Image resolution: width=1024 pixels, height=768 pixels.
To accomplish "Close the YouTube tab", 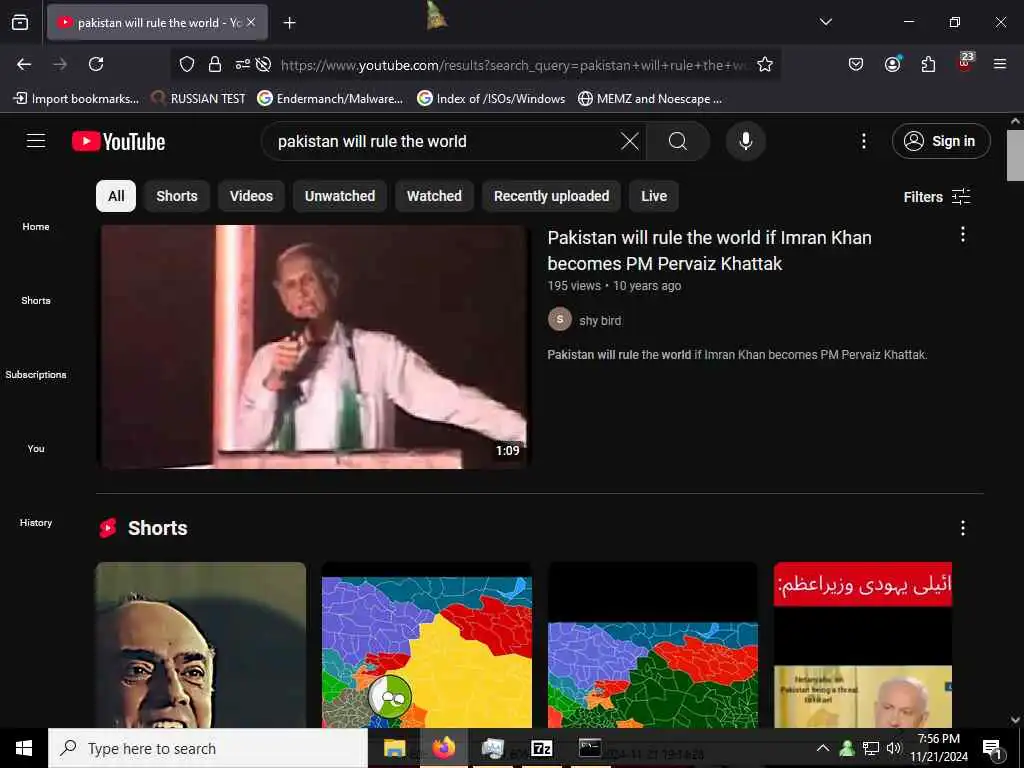I will (x=251, y=22).
